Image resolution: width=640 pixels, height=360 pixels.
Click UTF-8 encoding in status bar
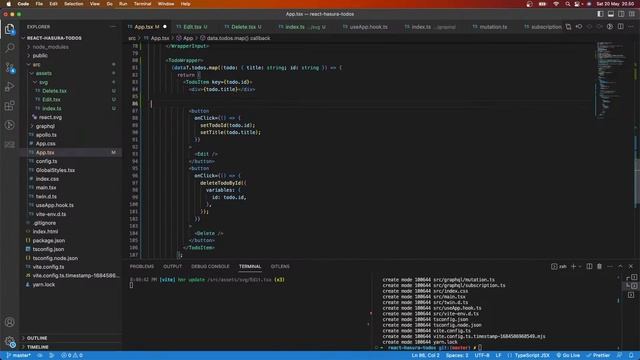[482, 356]
